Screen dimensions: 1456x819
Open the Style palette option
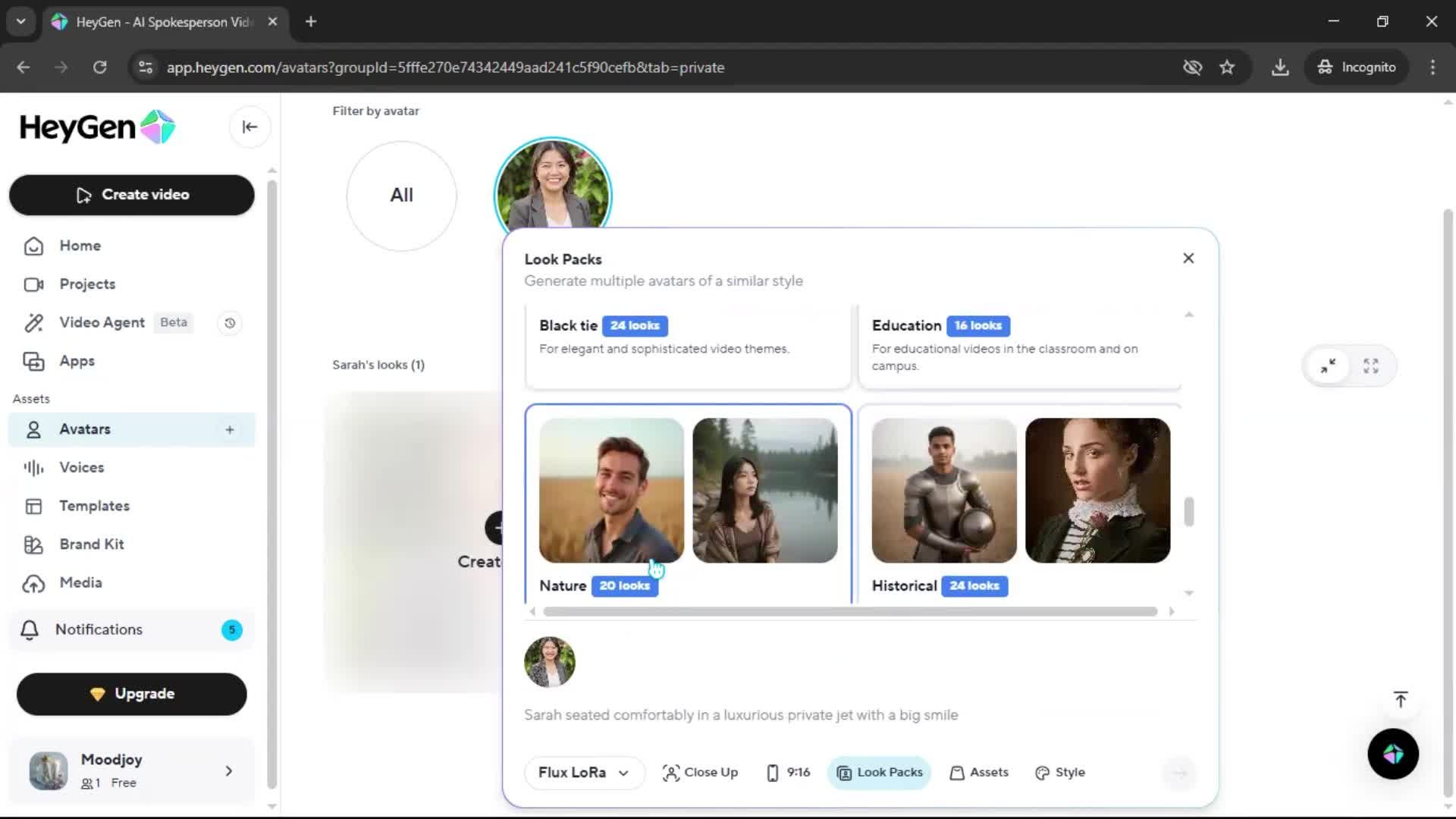pos(1059,772)
